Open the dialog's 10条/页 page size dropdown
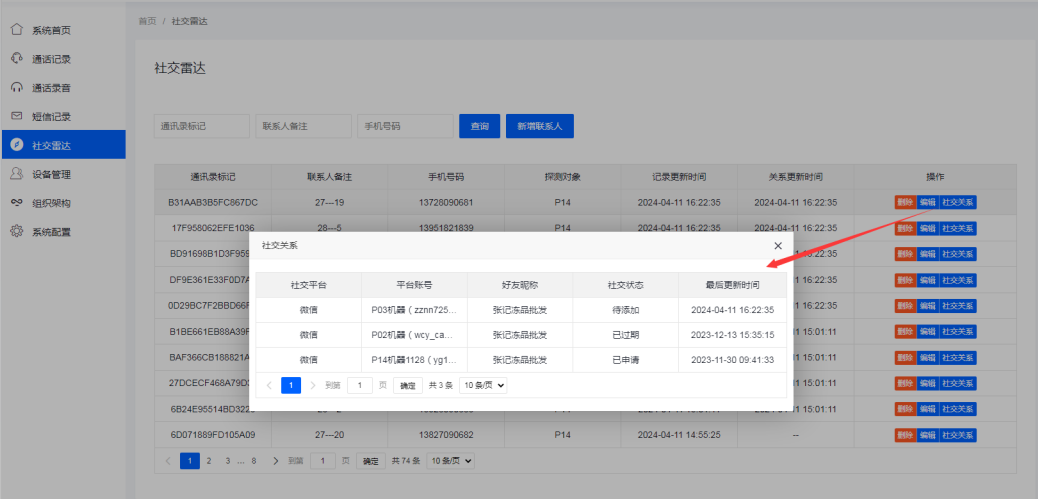Image resolution: width=1038 pixels, height=499 pixels. pyautogui.click(x=483, y=385)
